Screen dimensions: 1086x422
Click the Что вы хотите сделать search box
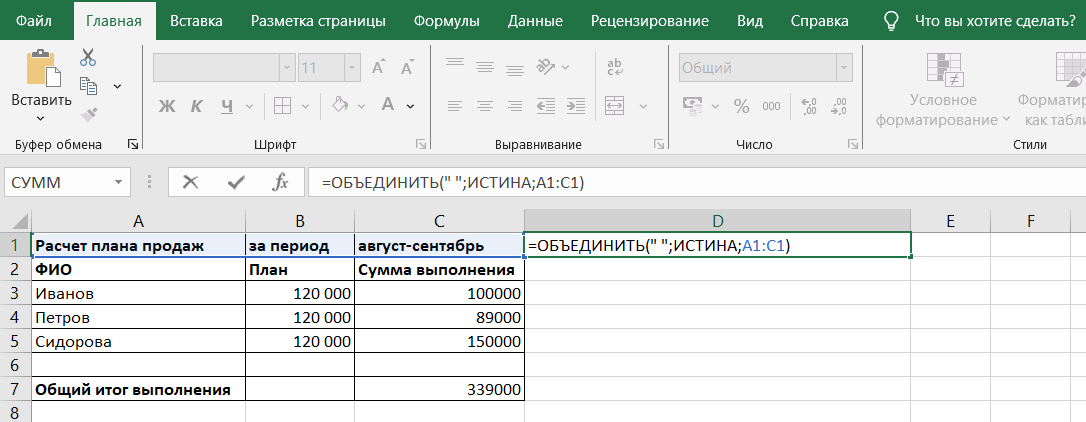(x=995, y=21)
